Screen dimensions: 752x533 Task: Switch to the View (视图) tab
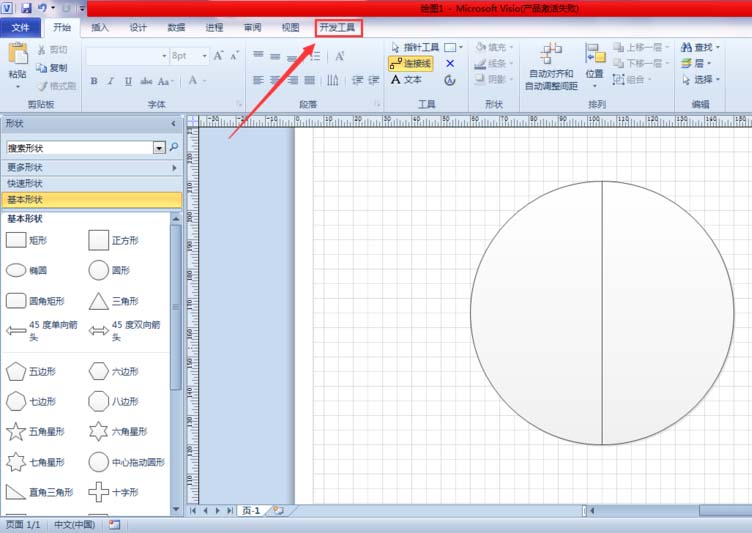(x=291, y=28)
